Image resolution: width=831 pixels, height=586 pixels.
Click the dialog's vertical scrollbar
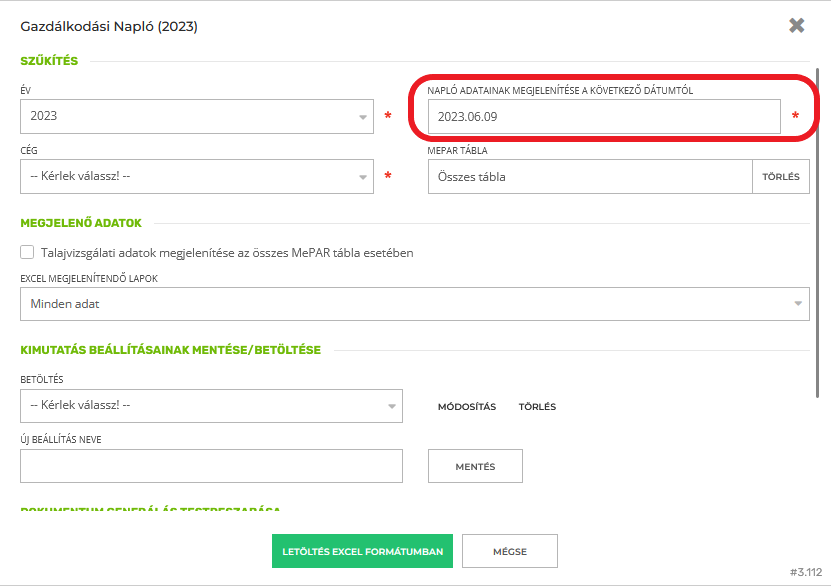click(x=820, y=250)
